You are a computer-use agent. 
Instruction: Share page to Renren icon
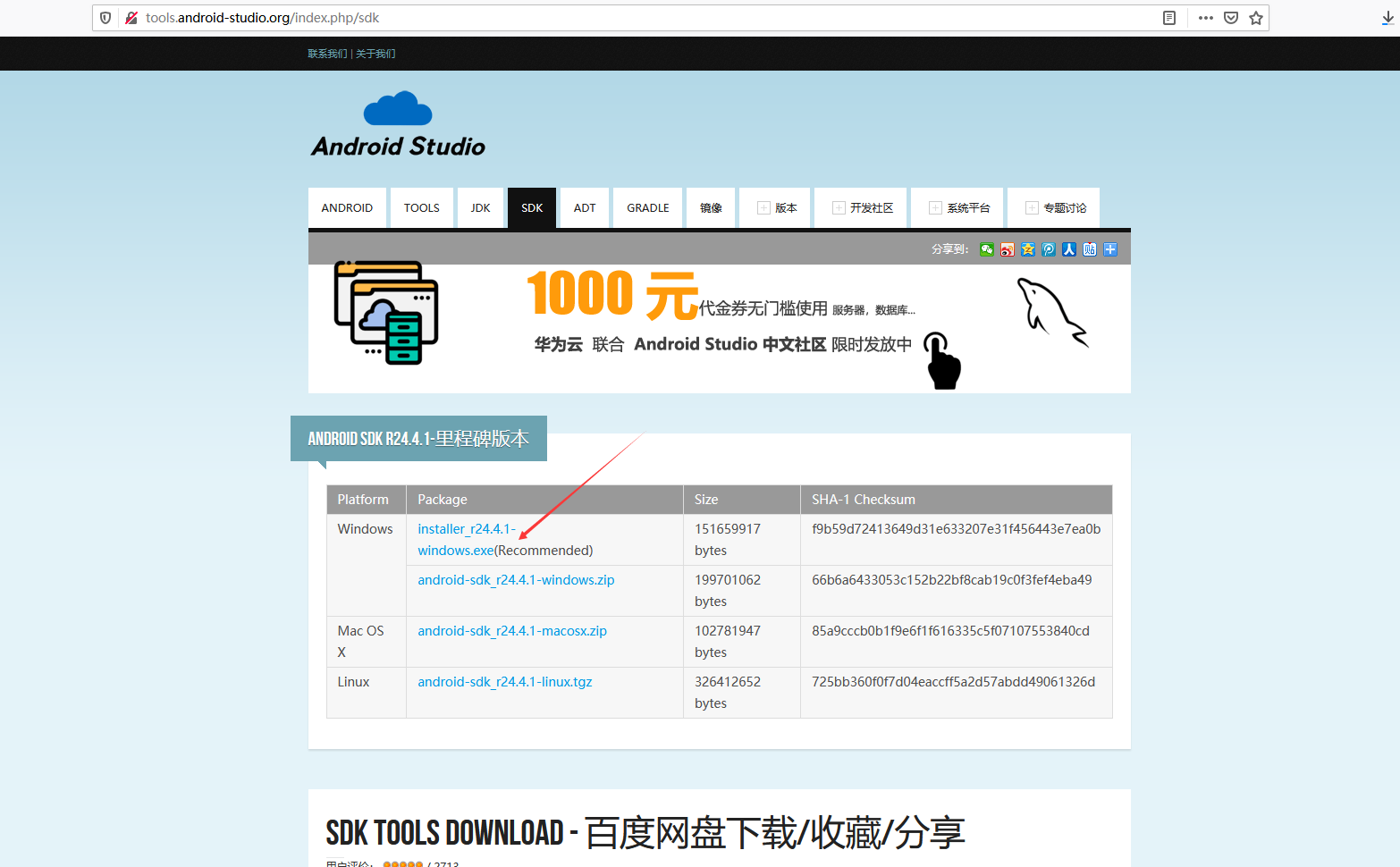(1069, 249)
